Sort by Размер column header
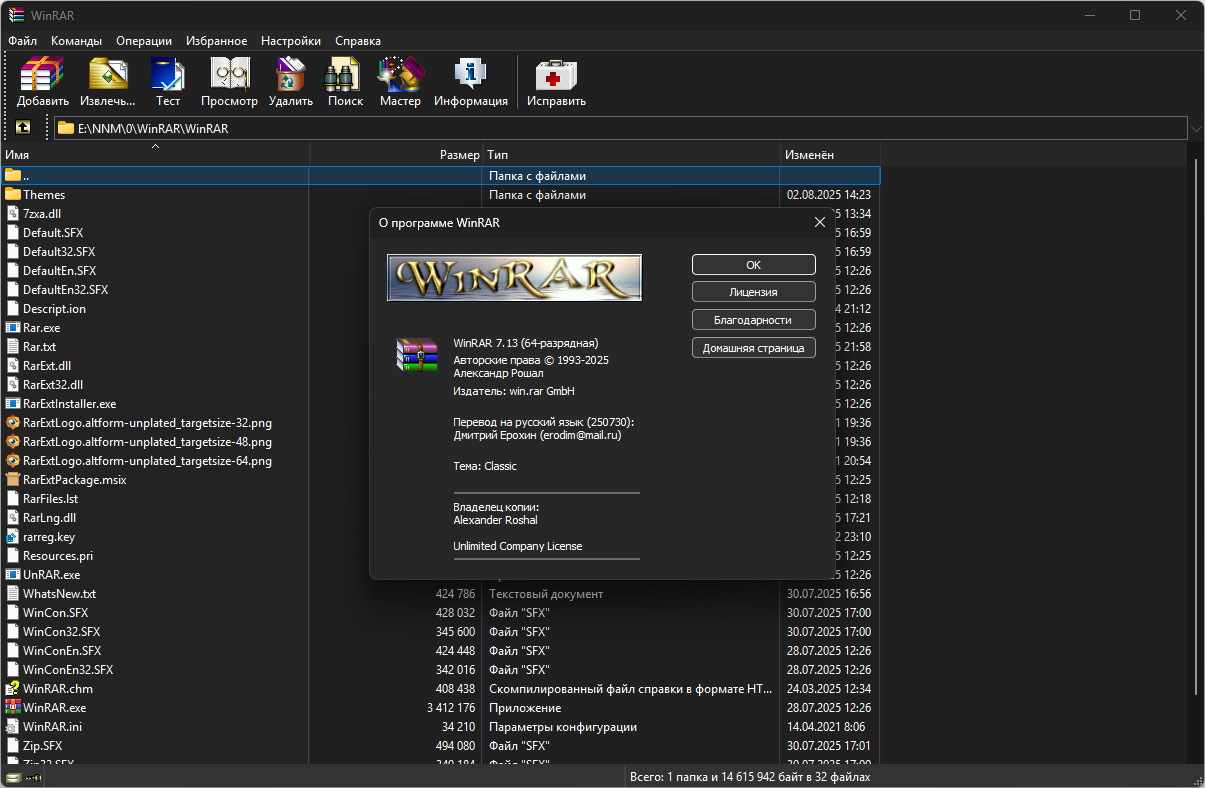 [396, 154]
